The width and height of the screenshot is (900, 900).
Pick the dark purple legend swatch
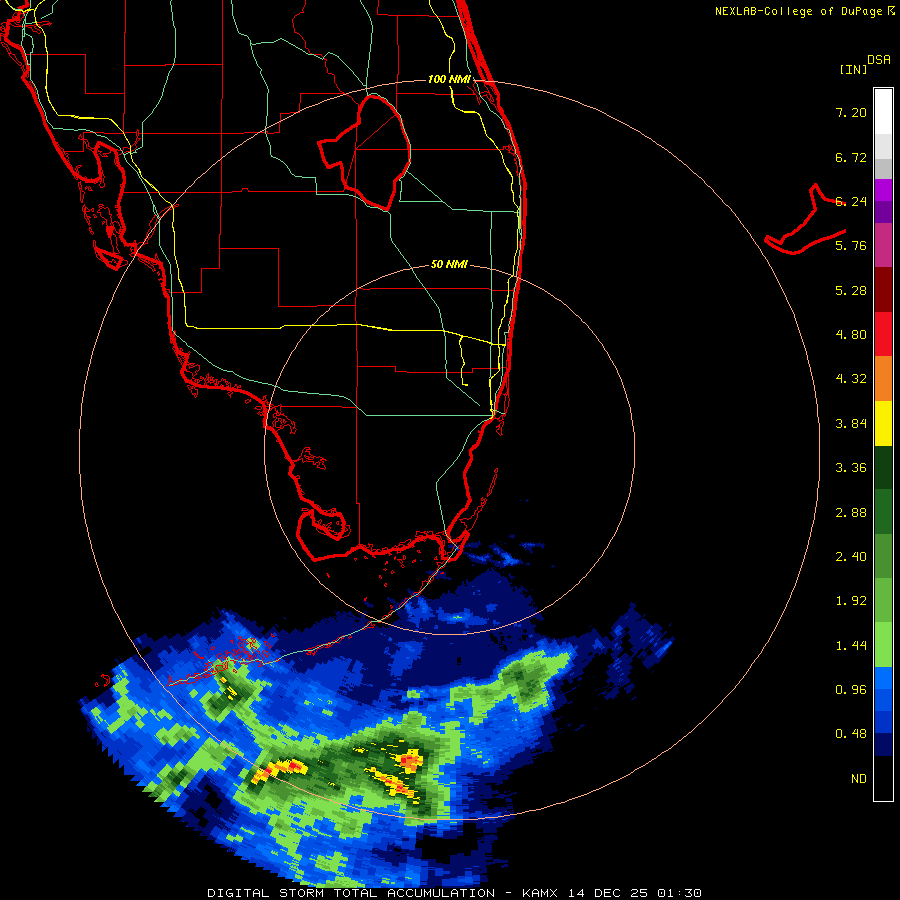pos(883,212)
